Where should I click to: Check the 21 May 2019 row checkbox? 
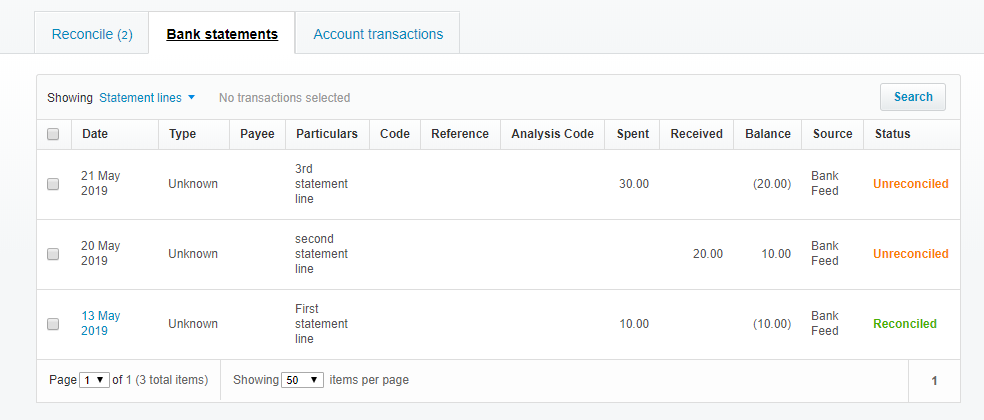coord(53,184)
